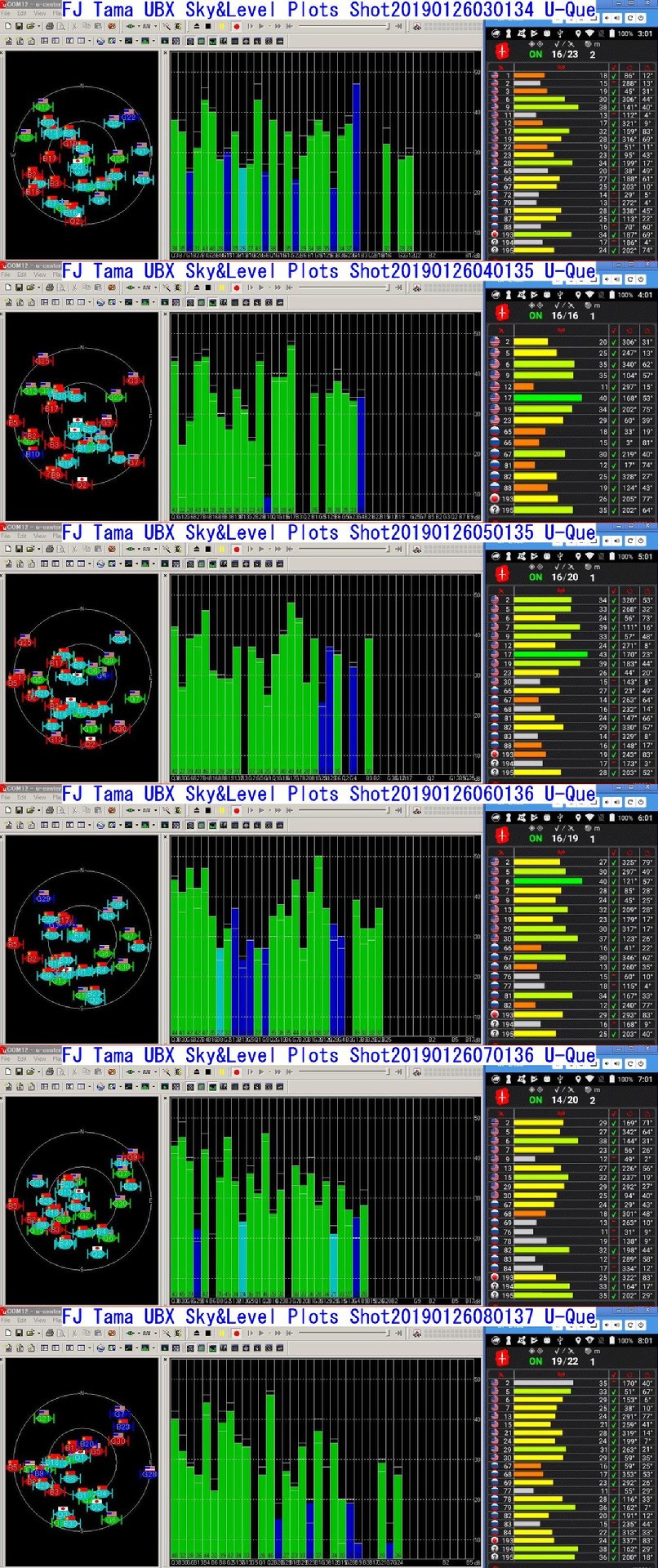Click the Print icon in the 6:01 u-center toolbar
The width and height of the screenshot is (658, 1568).
(50, 810)
